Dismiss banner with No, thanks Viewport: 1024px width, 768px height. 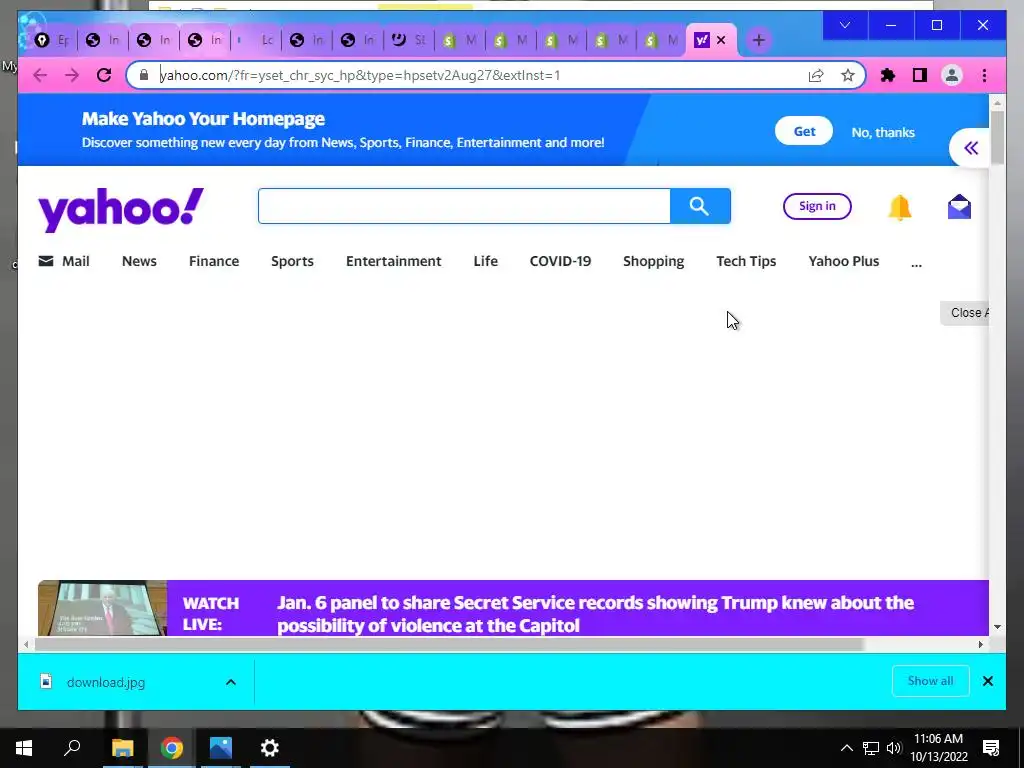coord(883,132)
